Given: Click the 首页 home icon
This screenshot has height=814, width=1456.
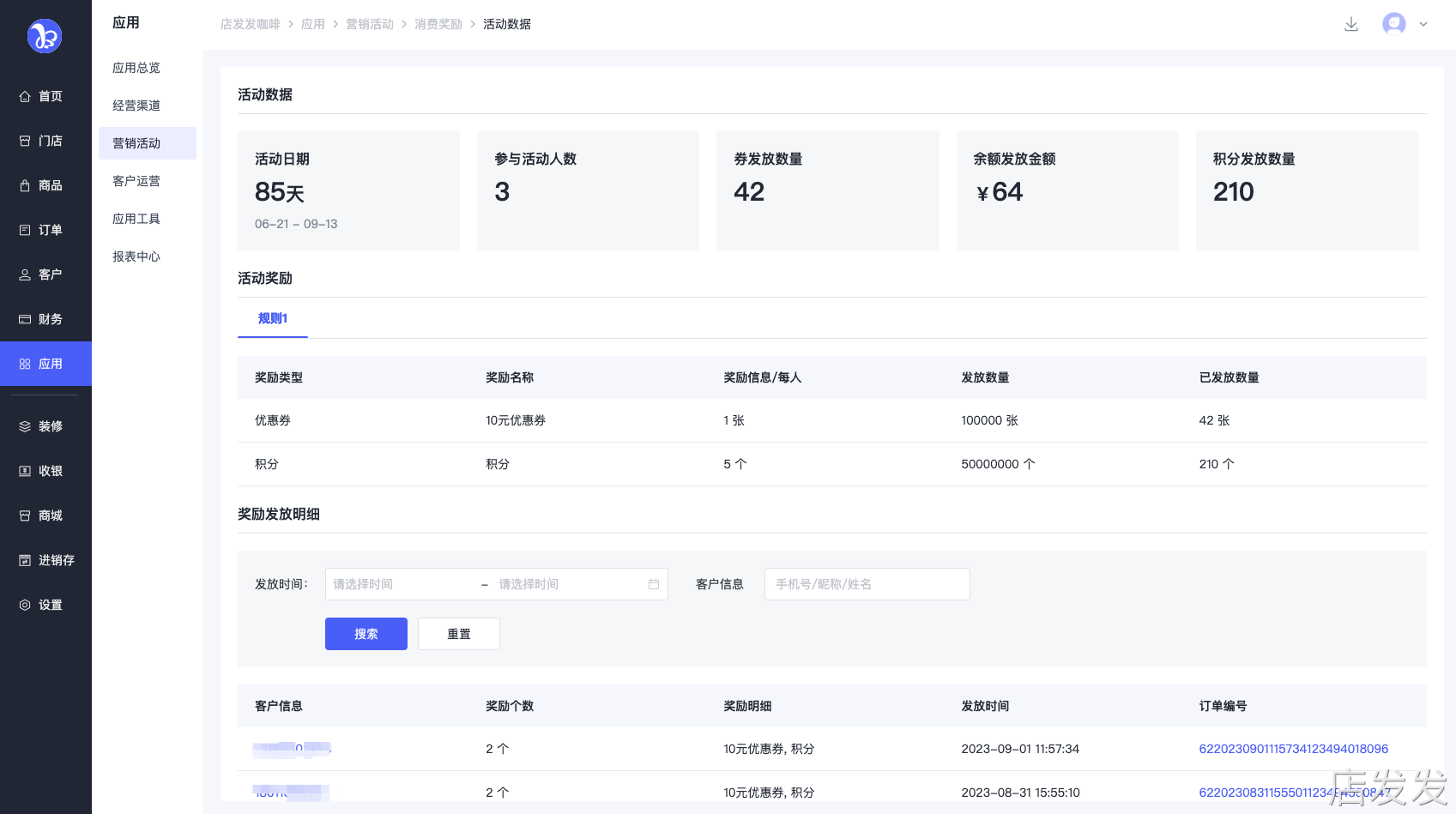Looking at the screenshot, I should (25, 96).
